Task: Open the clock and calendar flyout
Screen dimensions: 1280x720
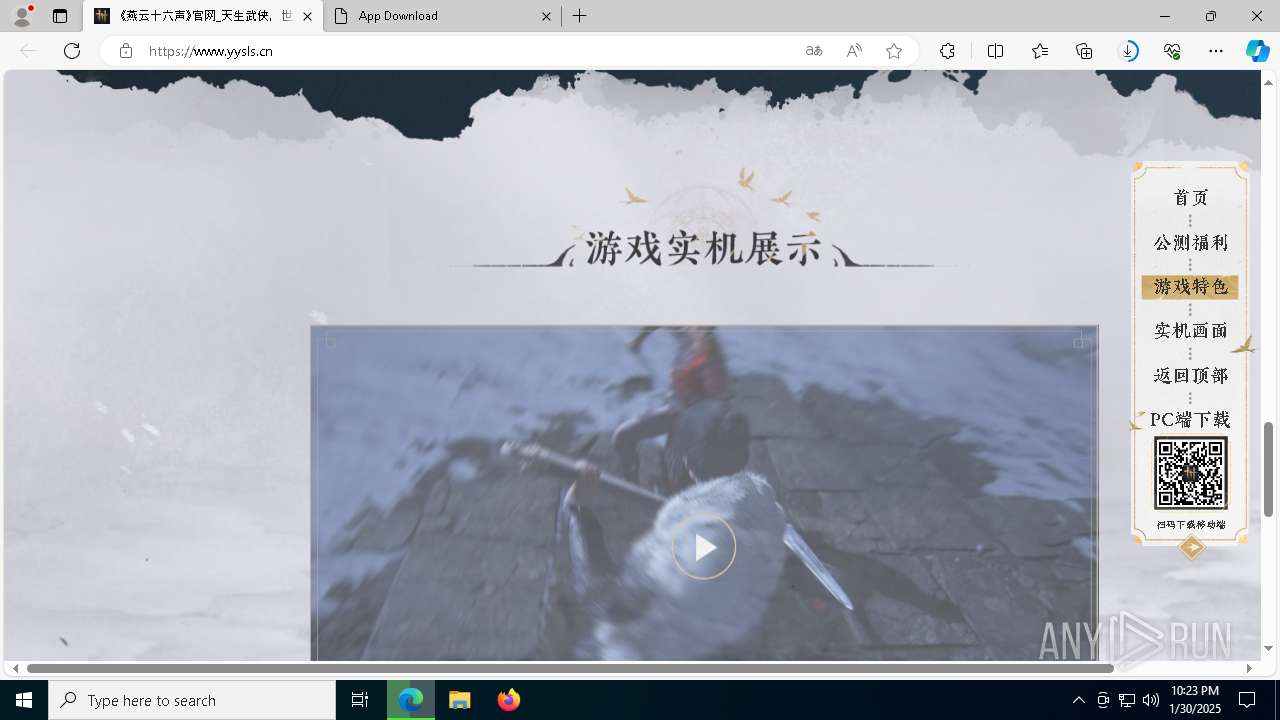Action: (x=1194, y=700)
